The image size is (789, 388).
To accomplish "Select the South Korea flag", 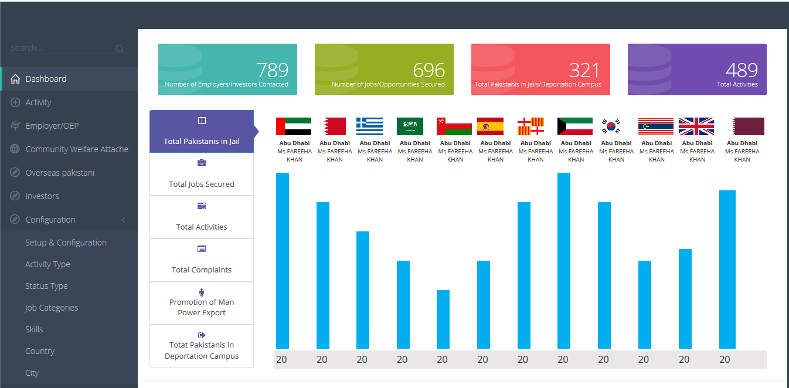I will 611,126.
